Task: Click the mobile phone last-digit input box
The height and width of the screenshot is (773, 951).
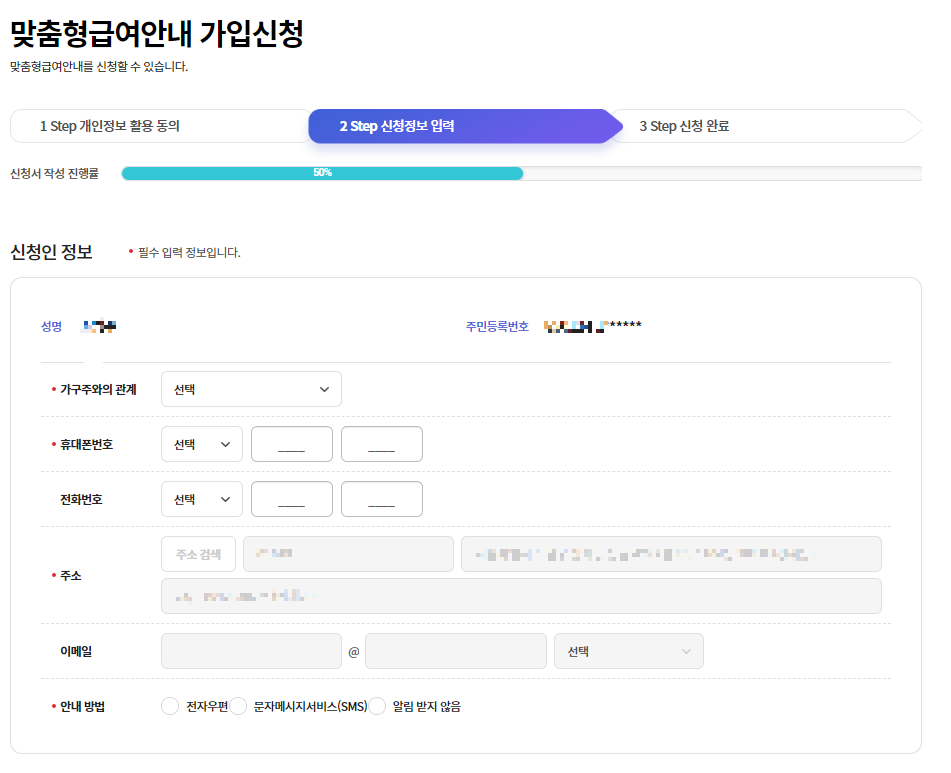Action: pos(381,443)
